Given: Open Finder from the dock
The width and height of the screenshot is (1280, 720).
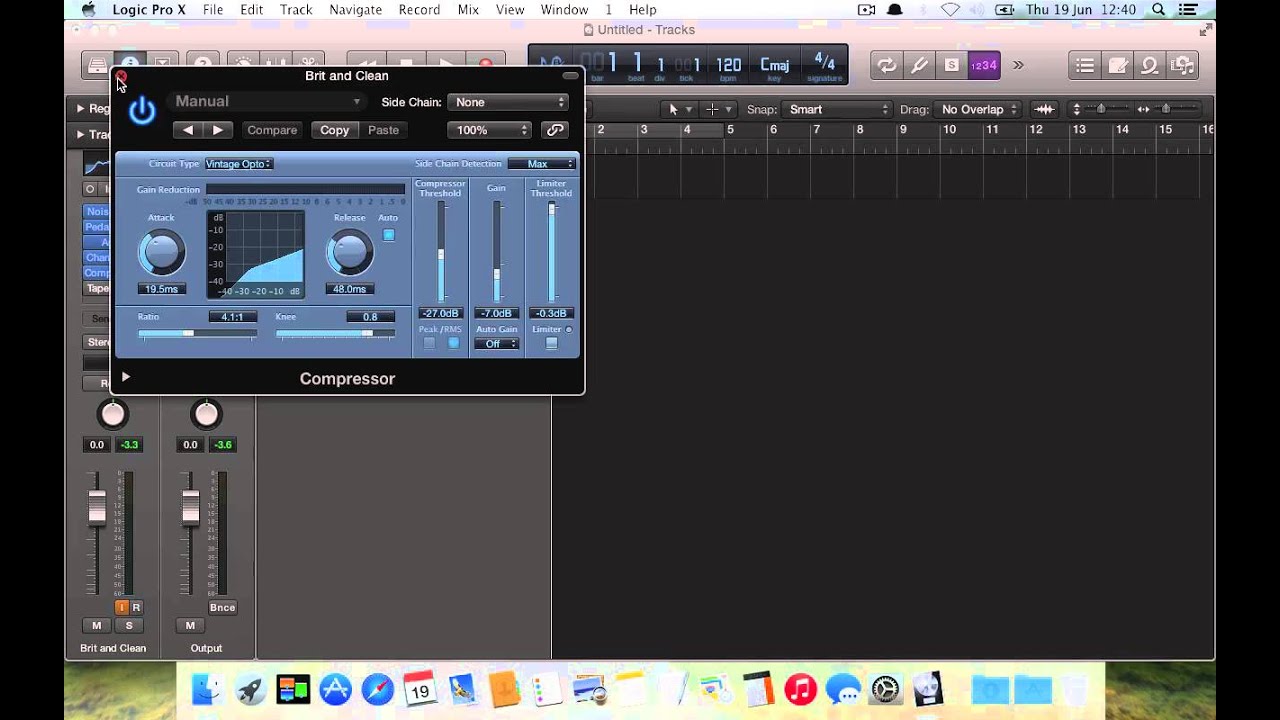Looking at the screenshot, I should click(x=207, y=688).
